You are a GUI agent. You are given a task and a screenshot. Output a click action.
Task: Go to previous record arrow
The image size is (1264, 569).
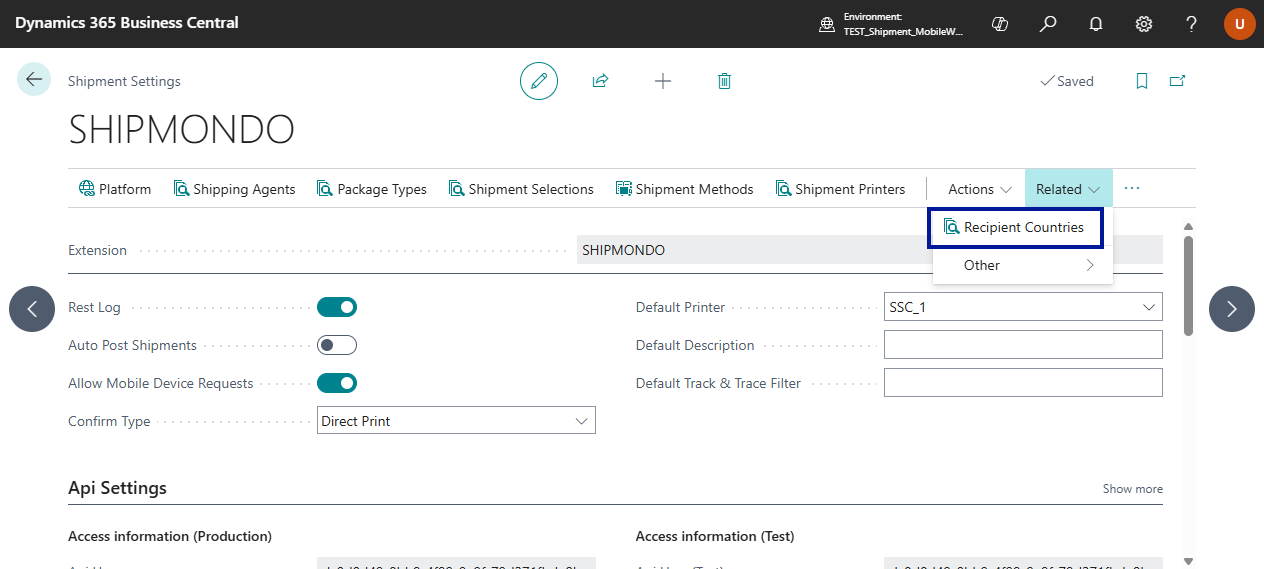tap(32, 309)
